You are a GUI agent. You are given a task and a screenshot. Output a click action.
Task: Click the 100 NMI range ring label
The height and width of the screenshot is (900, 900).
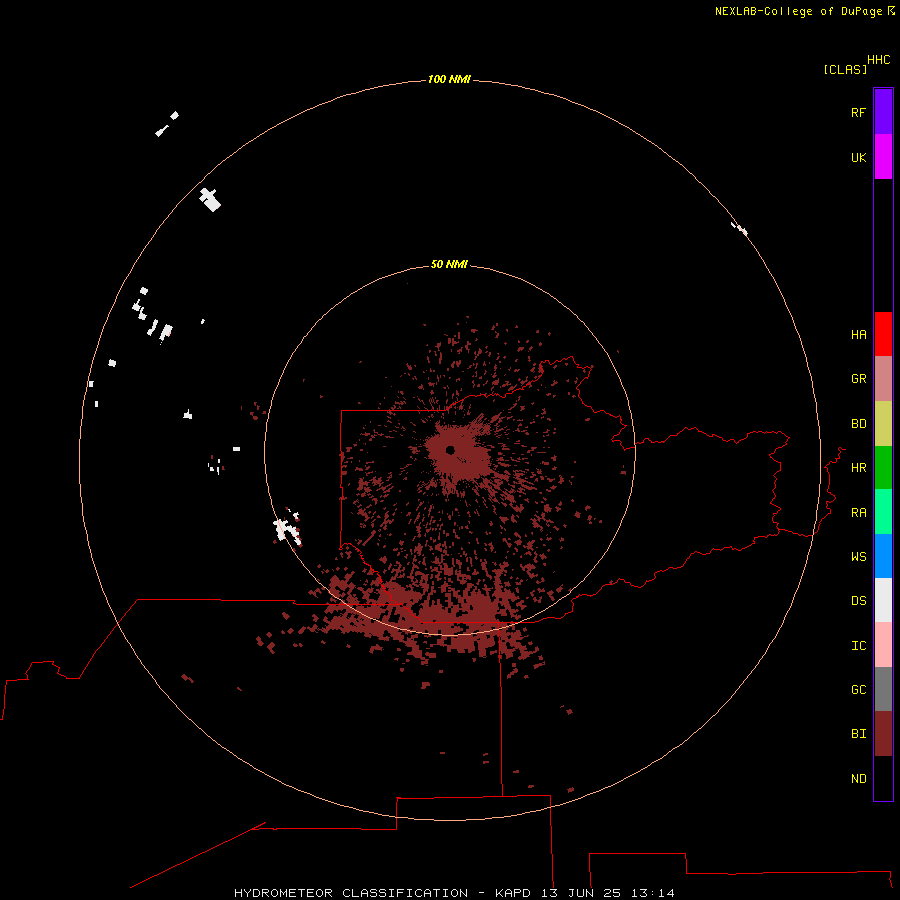[449, 79]
